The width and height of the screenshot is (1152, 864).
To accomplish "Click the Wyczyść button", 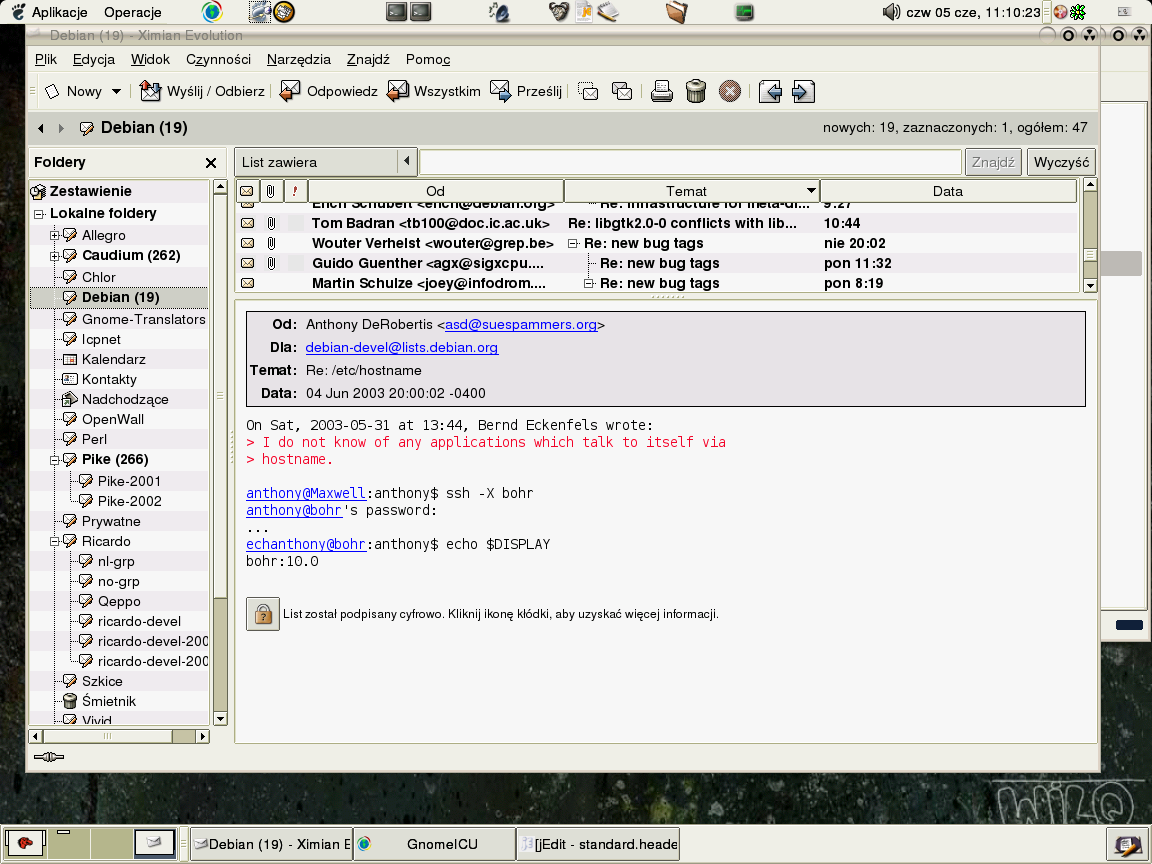I will [1061, 162].
